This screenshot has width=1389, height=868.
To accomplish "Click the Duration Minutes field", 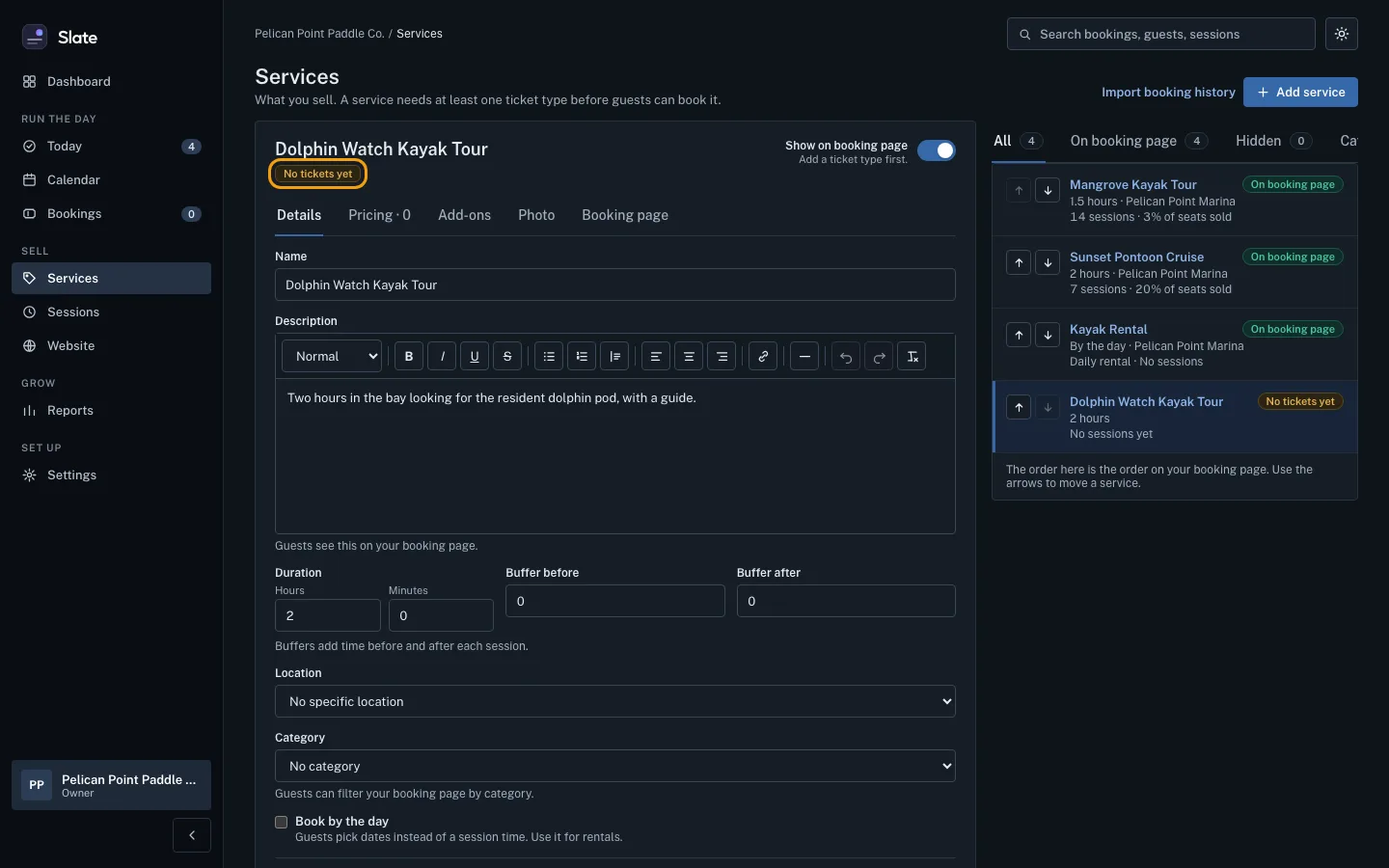I will 441,615.
